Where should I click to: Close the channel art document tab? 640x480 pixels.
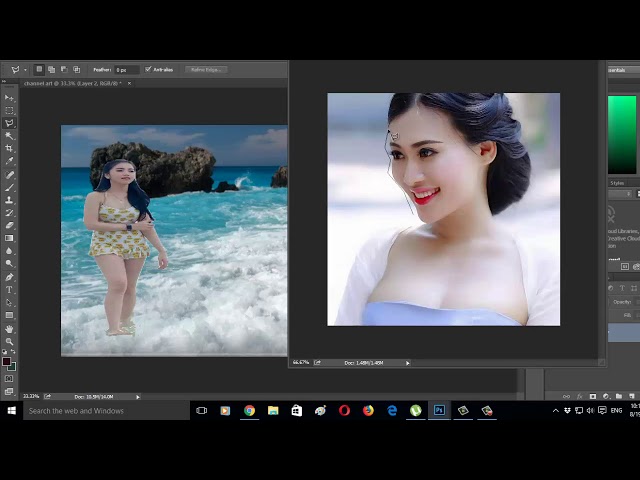pos(129,83)
